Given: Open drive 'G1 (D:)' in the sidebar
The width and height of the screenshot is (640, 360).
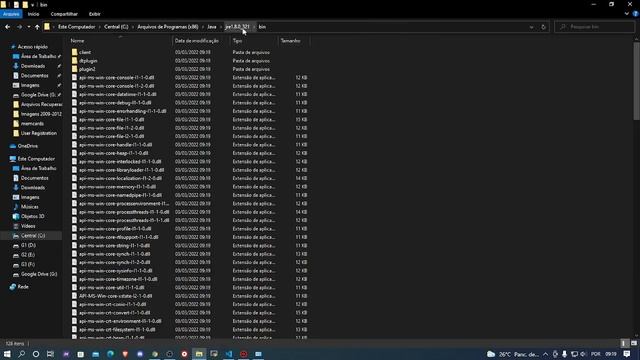Looking at the screenshot, I should click(x=28, y=245).
